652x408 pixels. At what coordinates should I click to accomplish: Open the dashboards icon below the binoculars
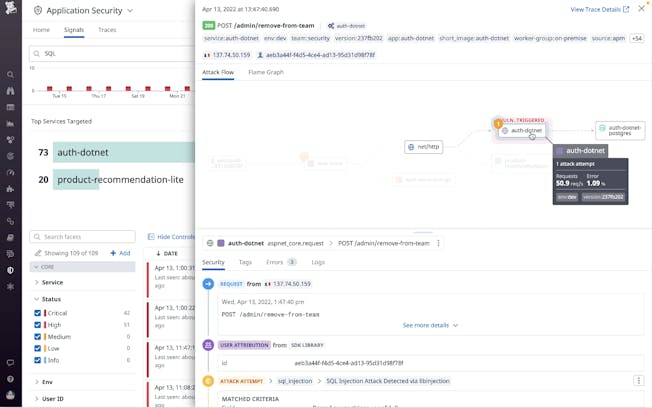tap(10, 107)
